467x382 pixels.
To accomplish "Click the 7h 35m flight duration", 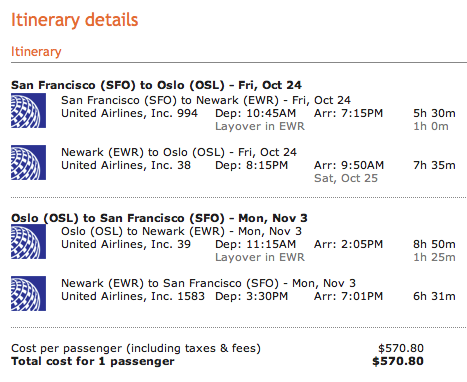I will [434, 165].
